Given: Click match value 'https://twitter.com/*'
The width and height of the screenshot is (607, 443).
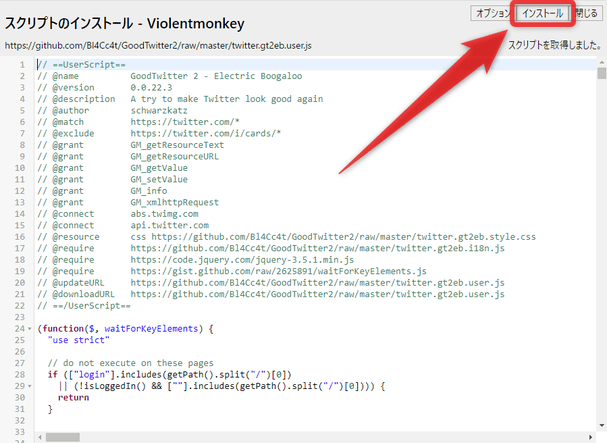Looking at the screenshot, I should point(185,122).
